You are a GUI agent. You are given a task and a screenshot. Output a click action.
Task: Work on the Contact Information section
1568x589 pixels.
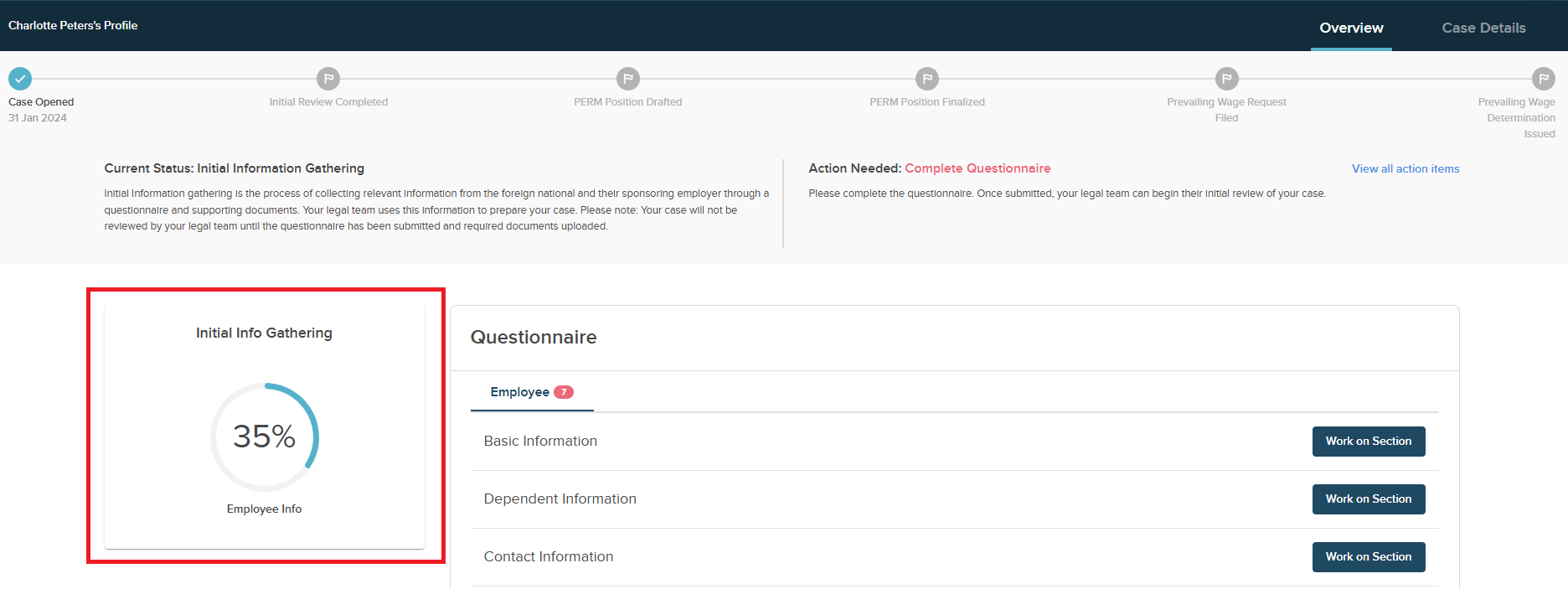click(1368, 557)
